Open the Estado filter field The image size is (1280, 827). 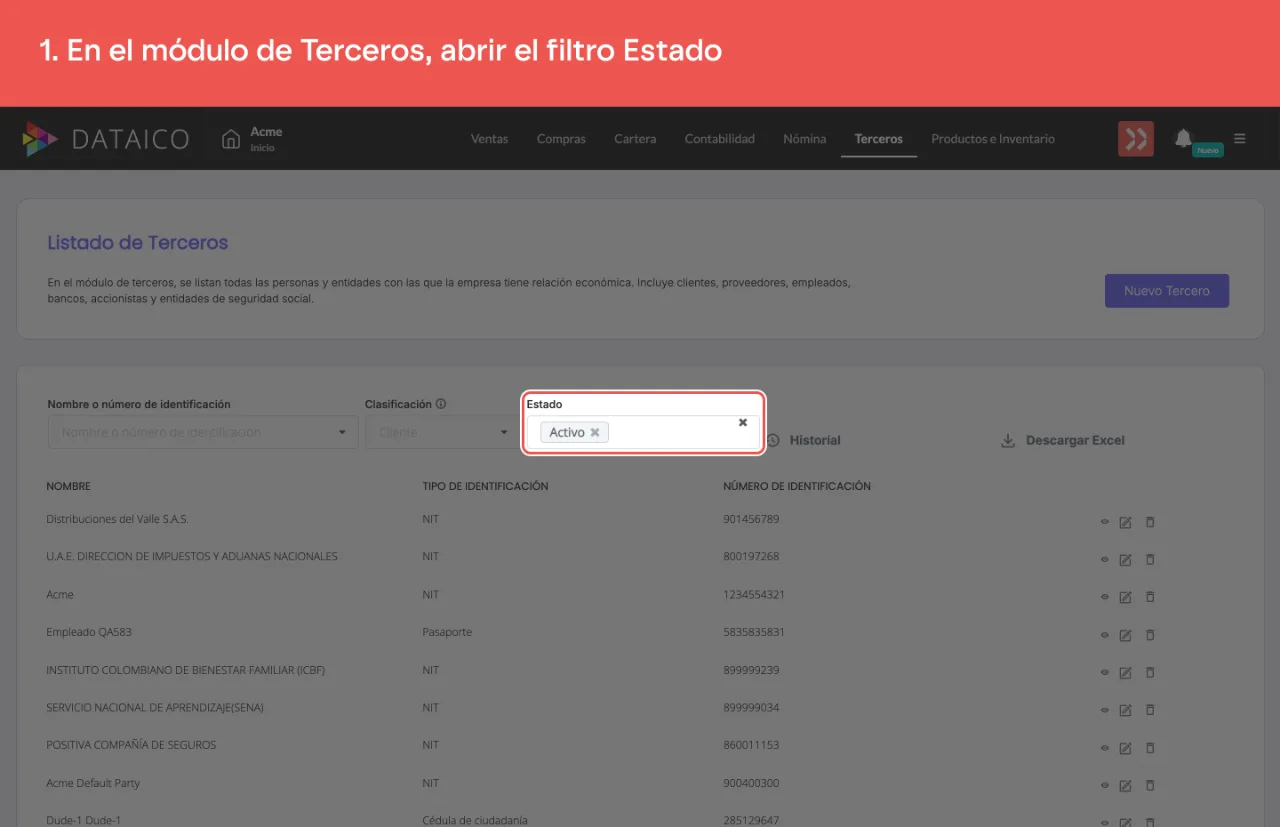click(x=644, y=432)
